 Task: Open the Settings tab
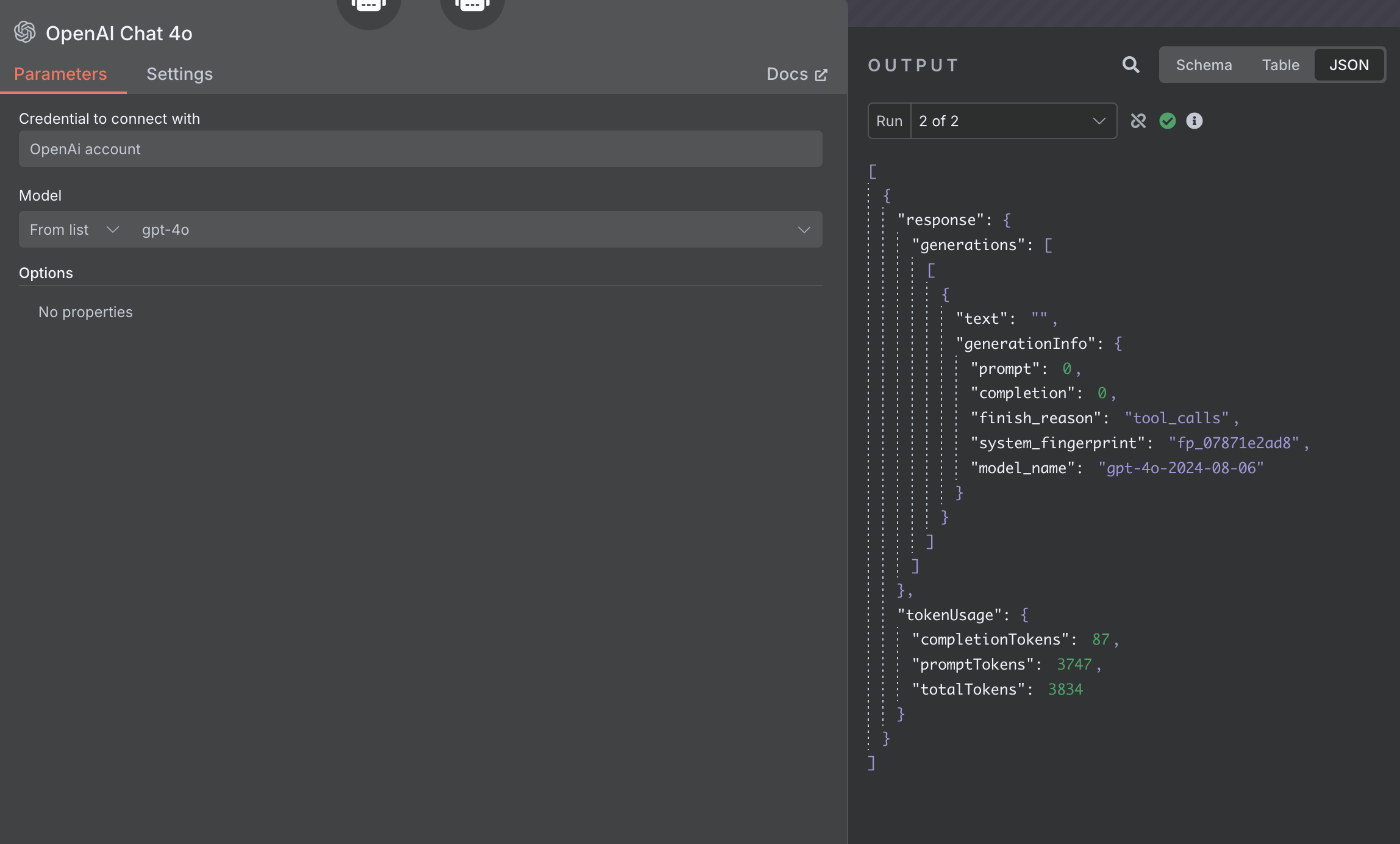point(180,74)
